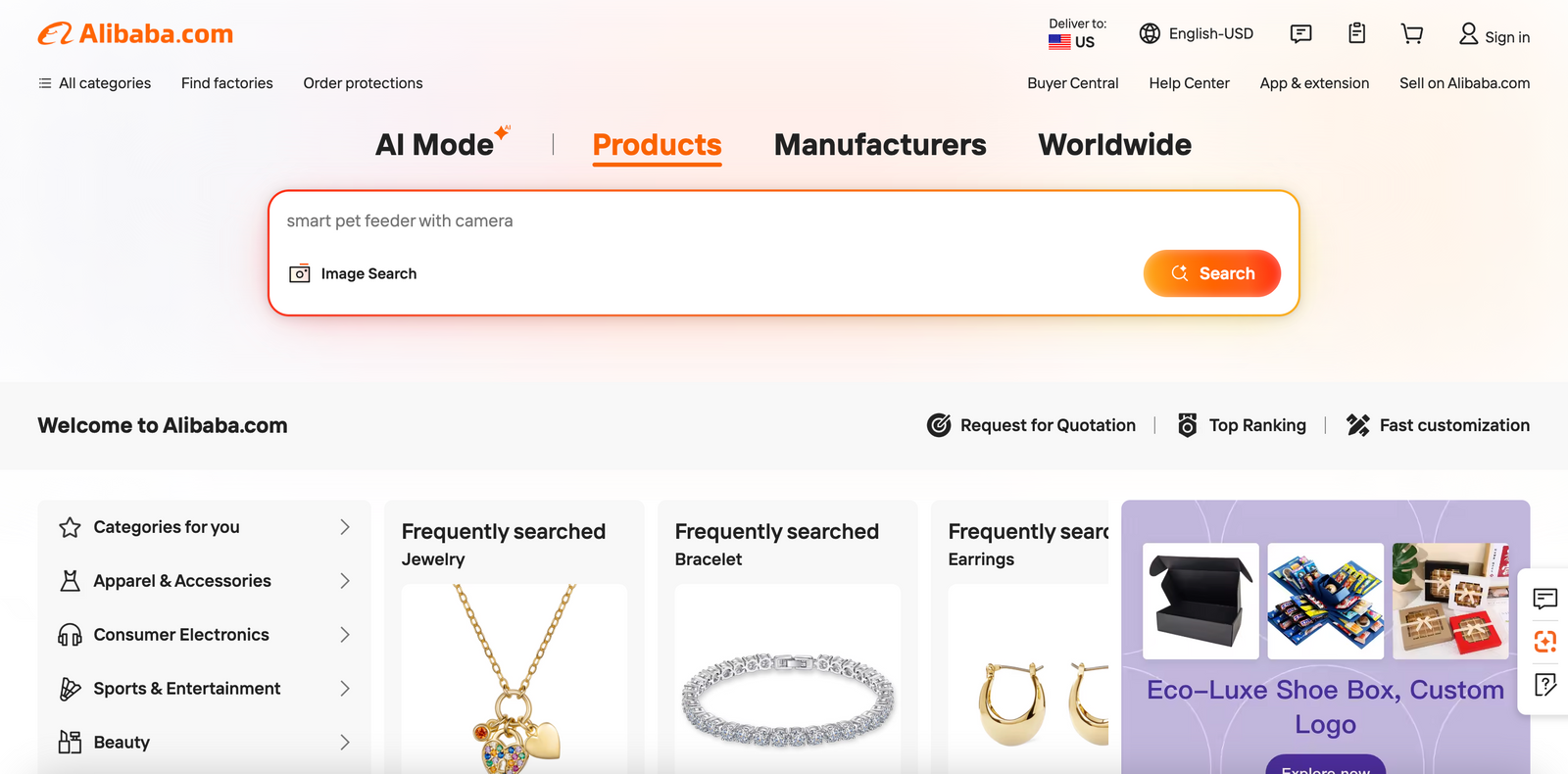The width and height of the screenshot is (1568, 774).
Task: Open the floating chat message widget
Action: (1545, 599)
